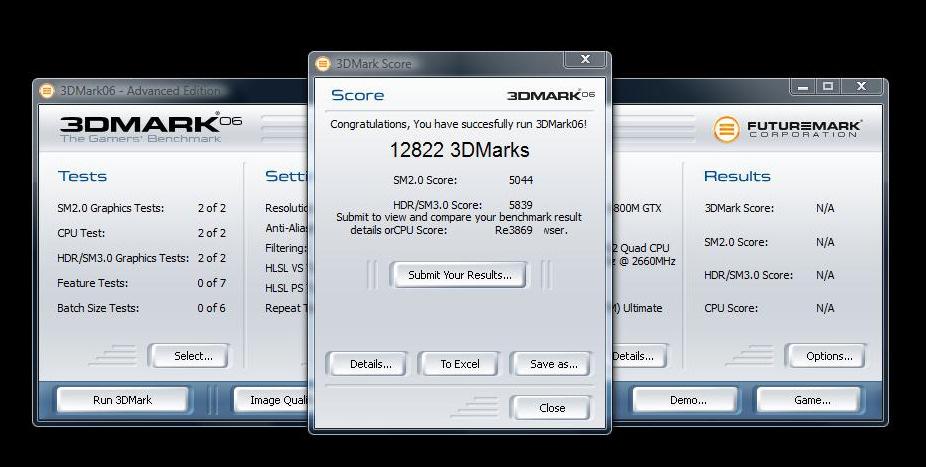Click the 3DMark06 logo in Score dialog
The height and width of the screenshot is (467, 926).
(550, 95)
